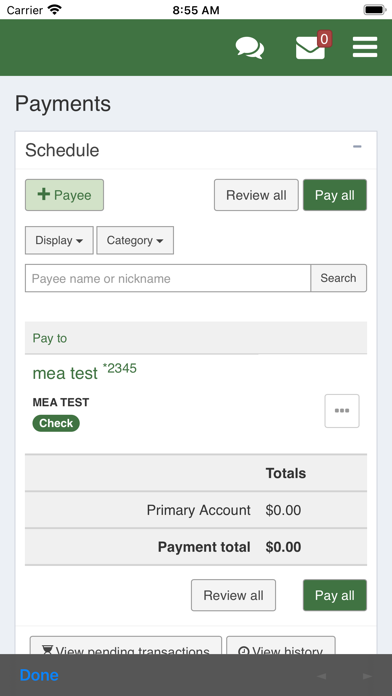The height and width of the screenshot is (696, 392).
Task: Click the Pay to column header
Action: click(x=50, y=338)
